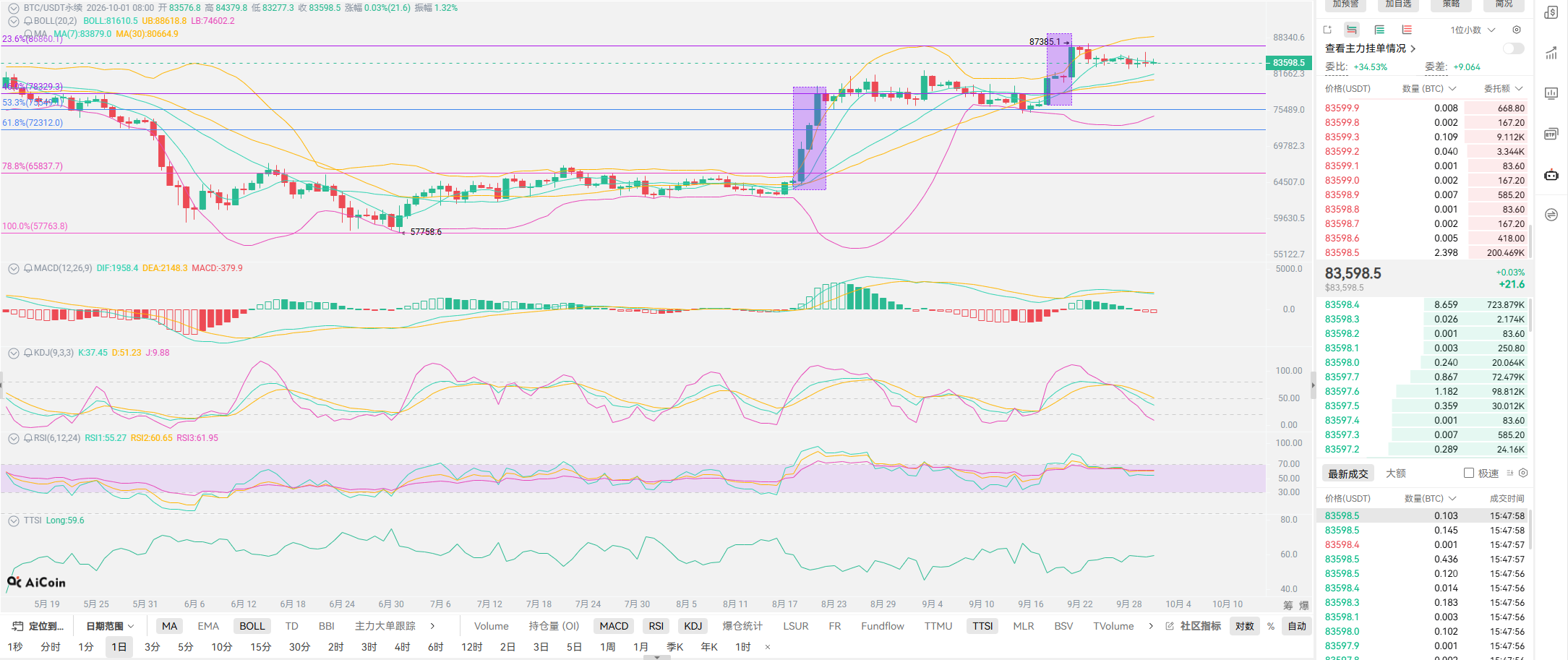The height and width of the screenshot is (660, 1568).
Task: Select the 1周 timeframe
Action: point(608,647)
